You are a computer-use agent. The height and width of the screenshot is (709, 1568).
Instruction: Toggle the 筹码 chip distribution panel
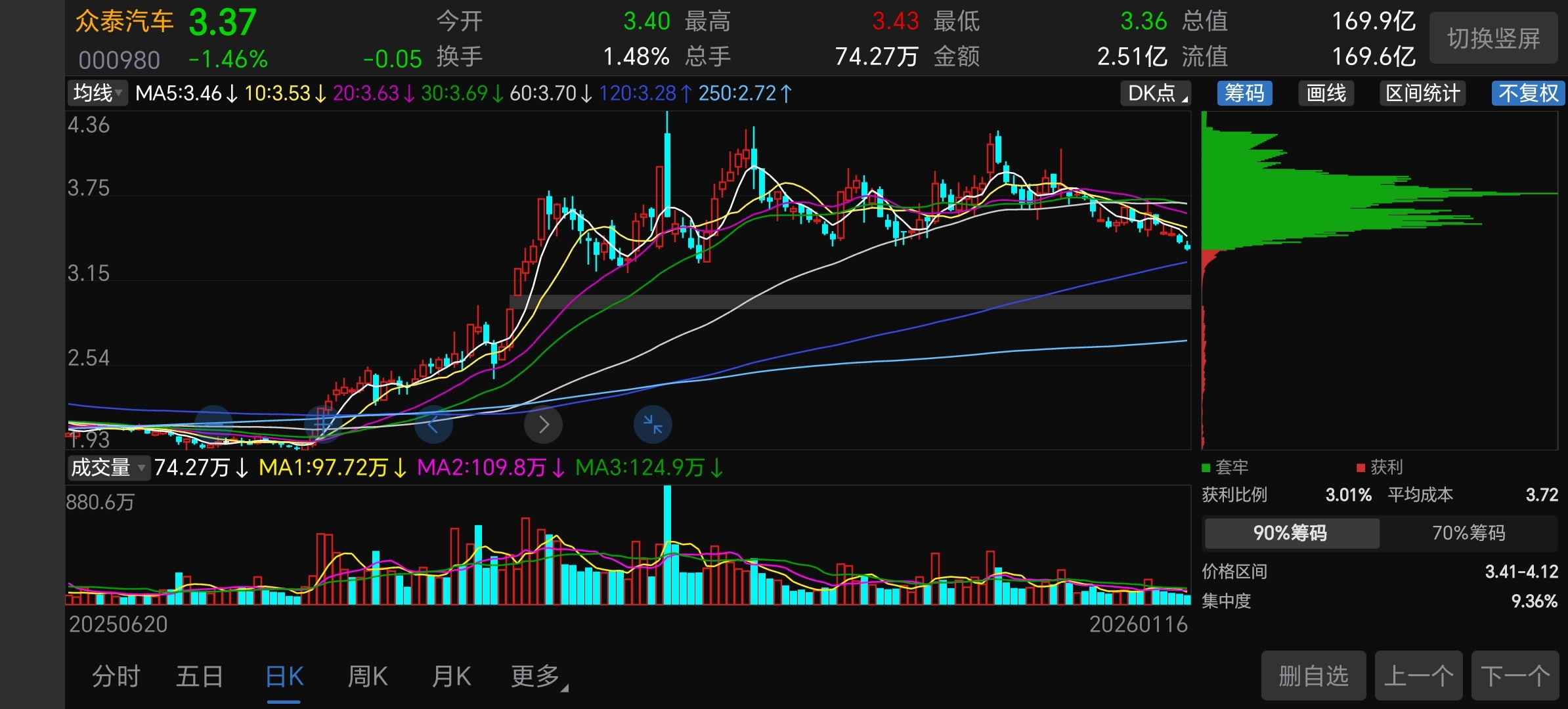[1244, 93]
